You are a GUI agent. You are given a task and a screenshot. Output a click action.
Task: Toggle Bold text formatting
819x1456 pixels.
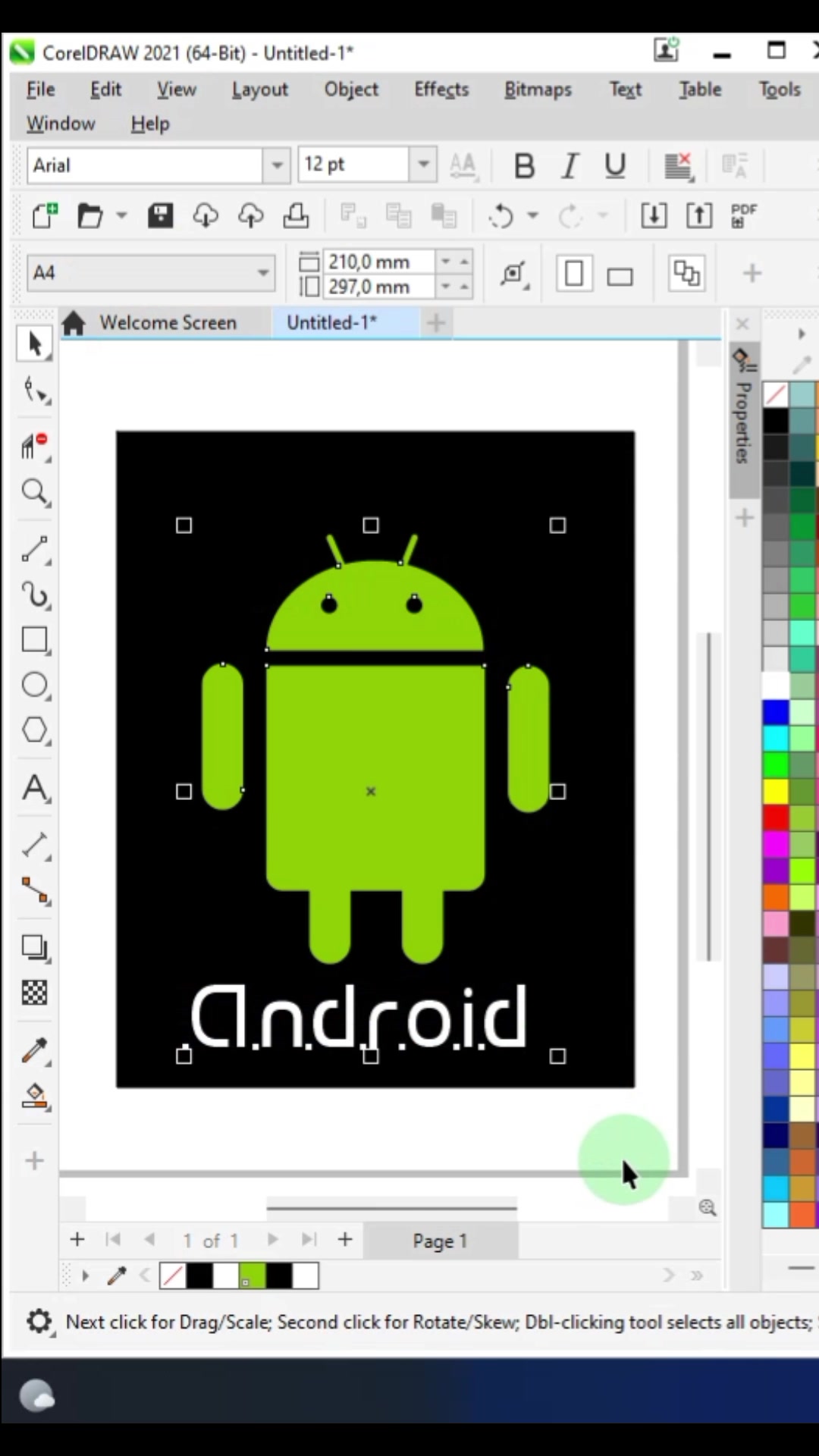[x=524, y=165]
